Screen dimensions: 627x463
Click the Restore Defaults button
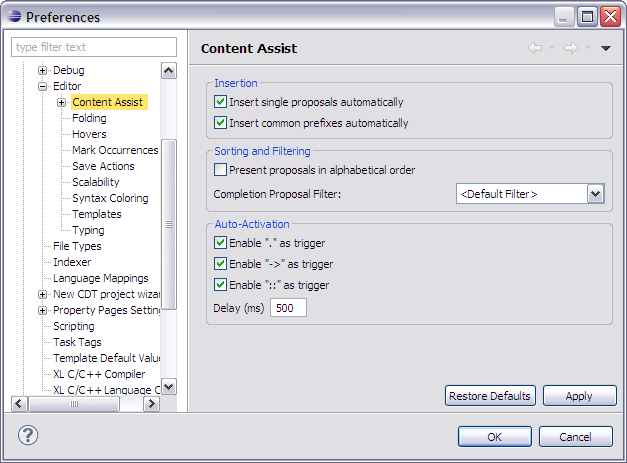pos(490,396)
